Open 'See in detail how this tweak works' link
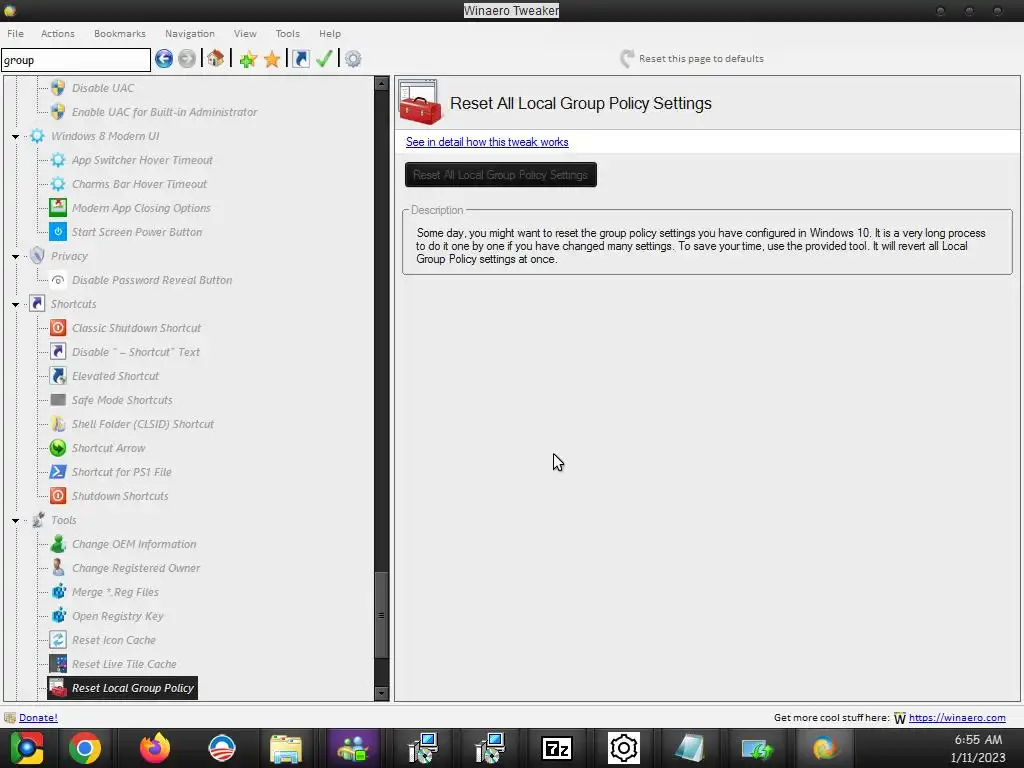This screenshot has width=1024, height=768. tap(487, 142)
